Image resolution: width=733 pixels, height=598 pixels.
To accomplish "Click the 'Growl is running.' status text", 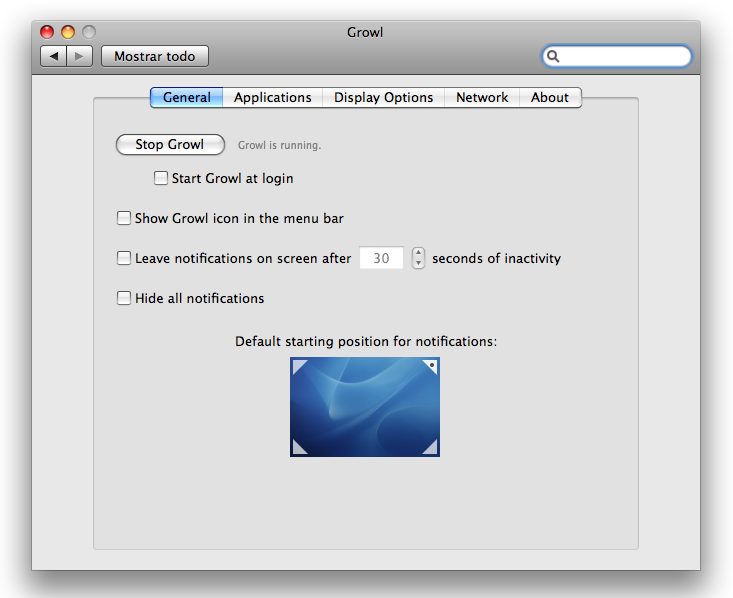I will tap(279, 145).
